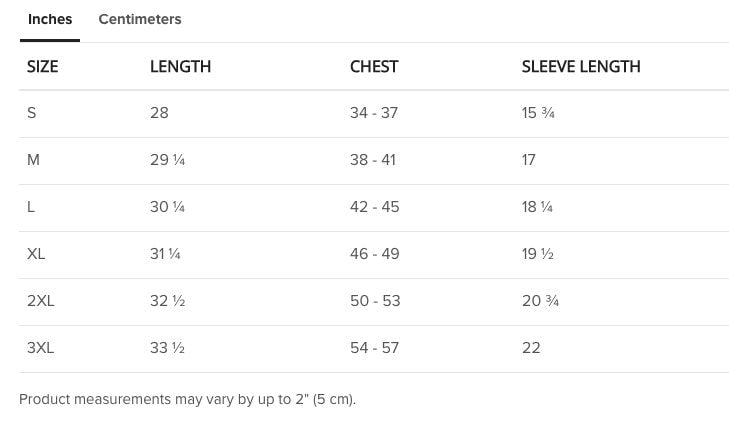Viewport: 729px width, 444px height.
Task: Select the XL size row label
Action: coord(36,254)
